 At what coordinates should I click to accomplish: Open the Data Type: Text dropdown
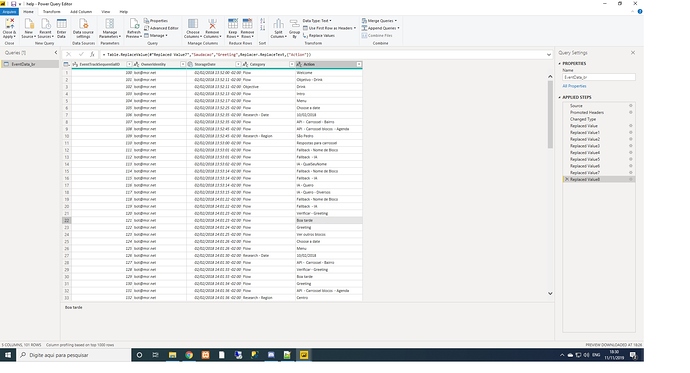click(317, 21)
